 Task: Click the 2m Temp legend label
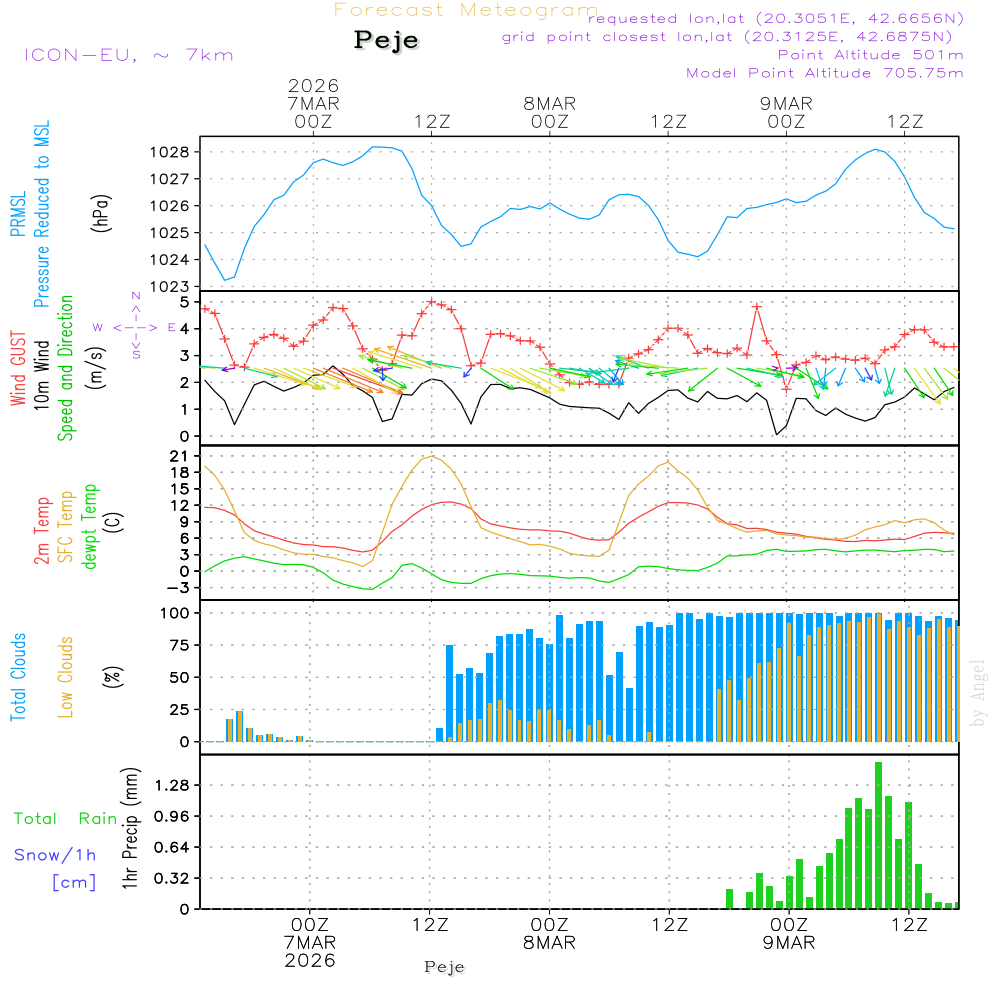coord(43,529)
